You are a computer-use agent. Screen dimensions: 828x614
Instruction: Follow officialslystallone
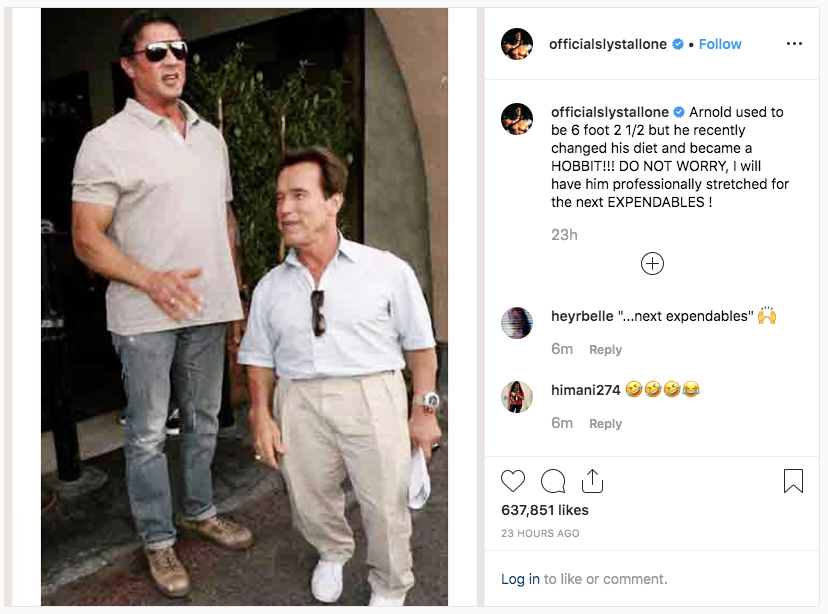click(720, 44)
